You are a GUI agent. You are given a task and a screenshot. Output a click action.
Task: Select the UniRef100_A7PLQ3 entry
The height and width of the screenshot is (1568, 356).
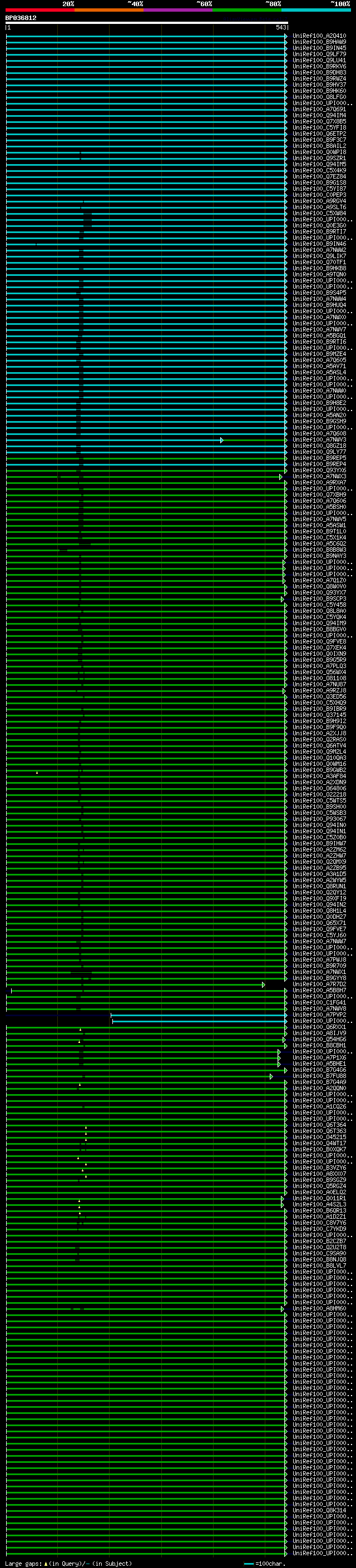pyautogui.click(x=319, y=666)
